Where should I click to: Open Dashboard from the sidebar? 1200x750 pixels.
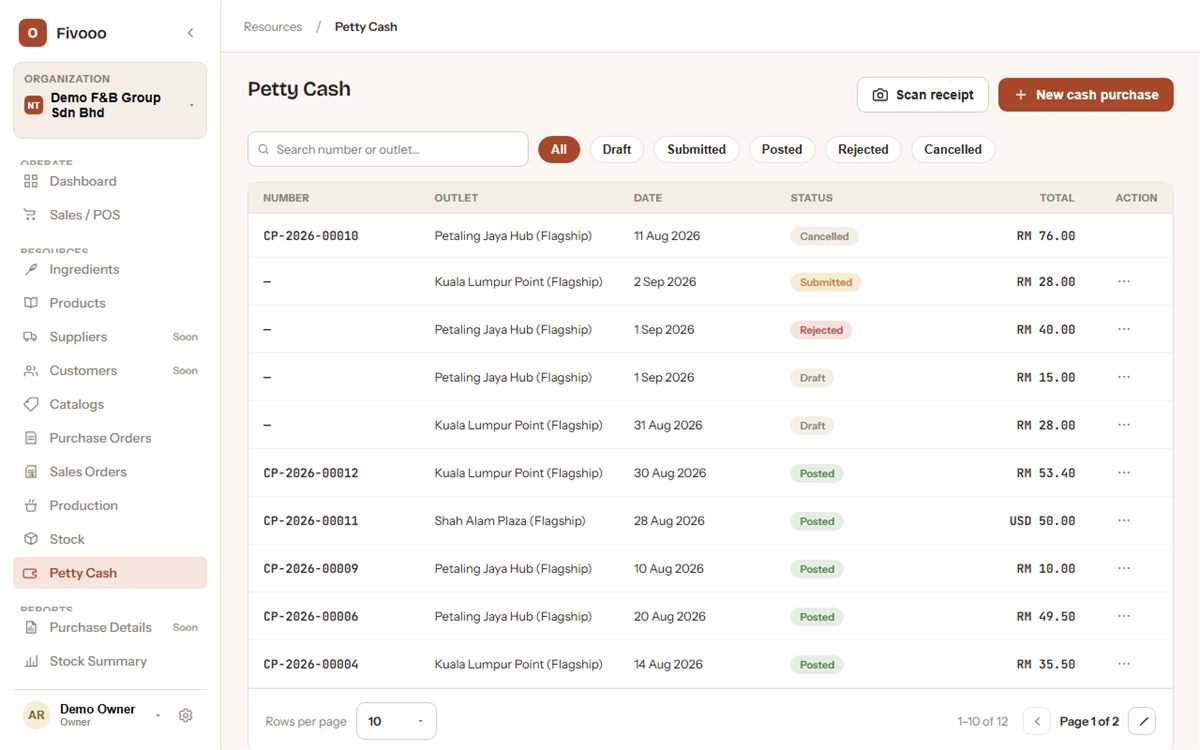110,181
